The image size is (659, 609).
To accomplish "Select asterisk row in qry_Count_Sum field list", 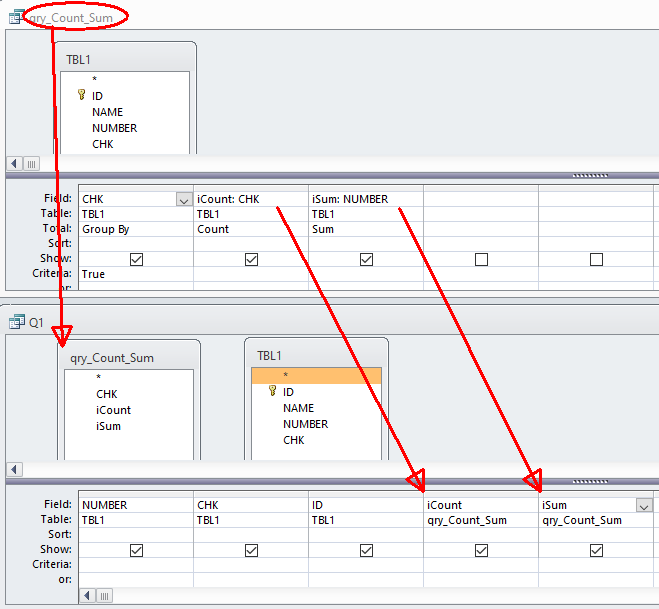I will [x=129, y=377].
